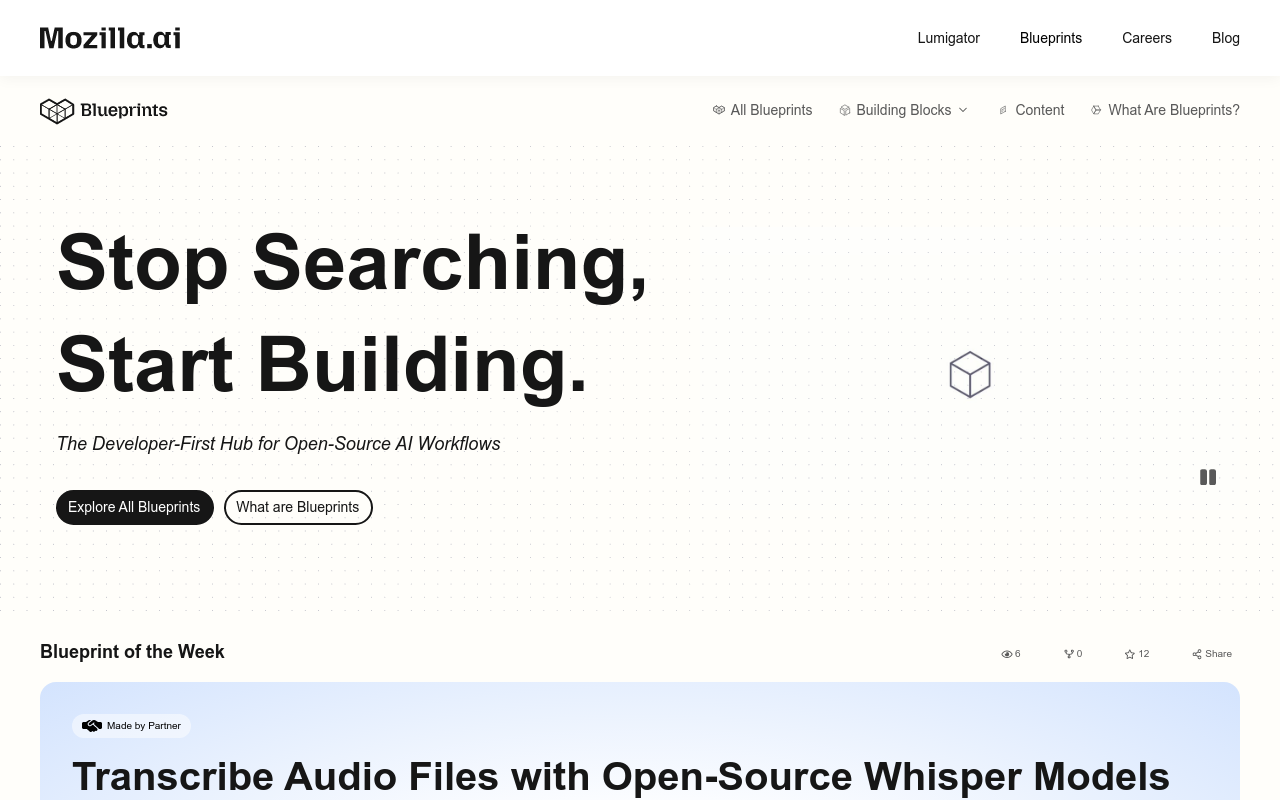
Task: Click the Blueprints cube logo
Action: click(57, 110)
